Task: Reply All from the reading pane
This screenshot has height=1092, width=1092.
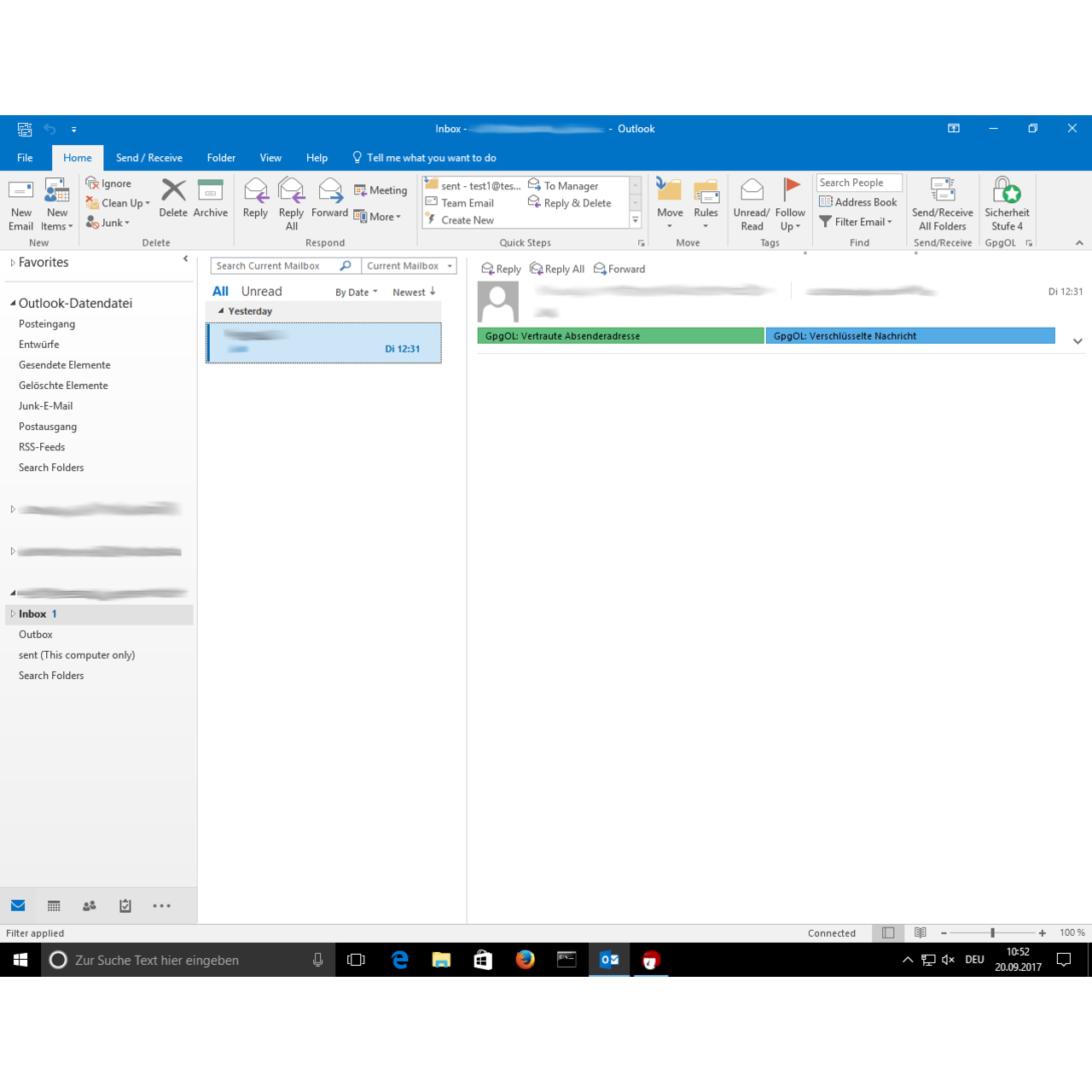Action: pos(557,269)
